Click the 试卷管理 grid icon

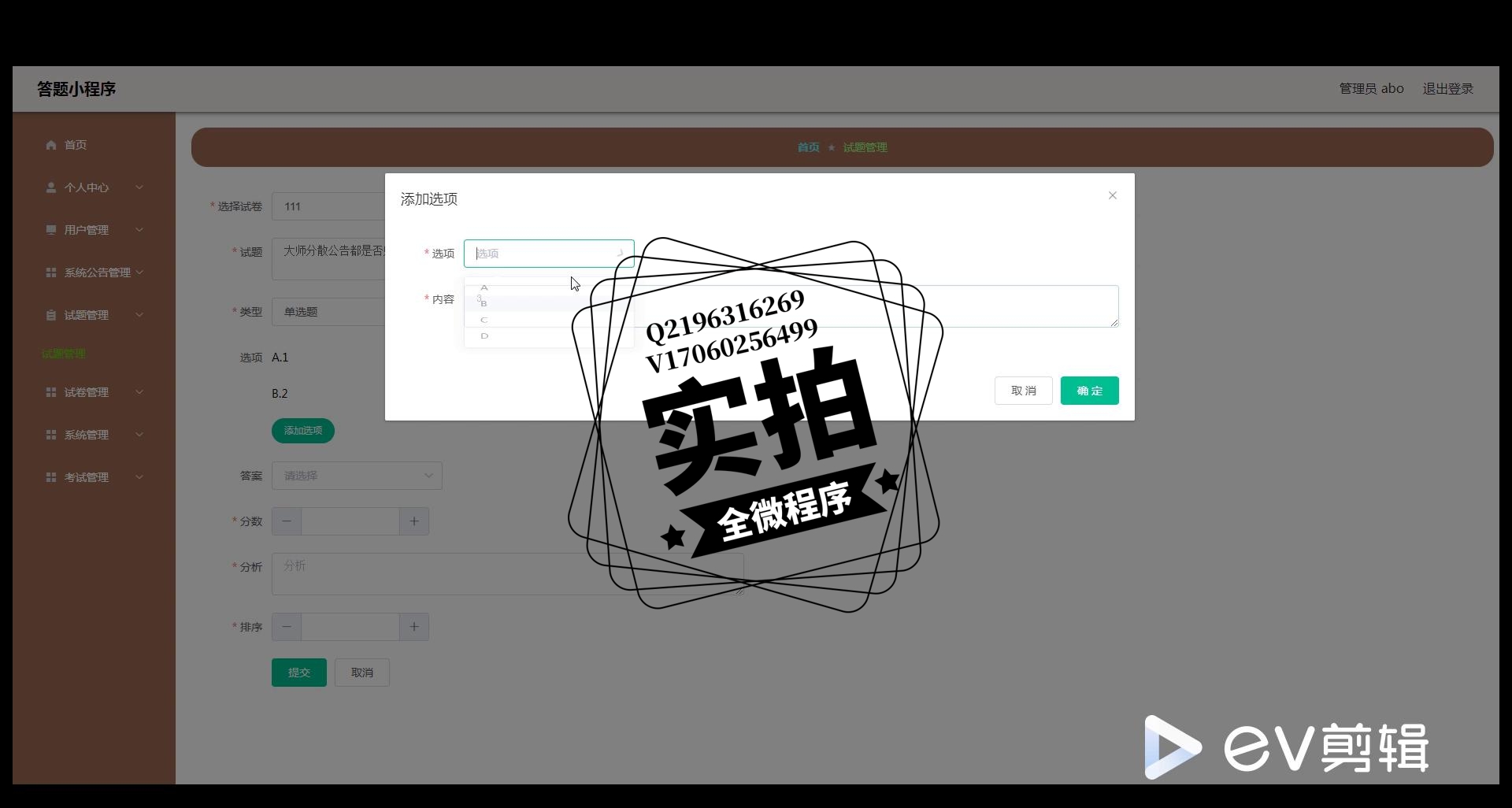click(x=51, y=392)
